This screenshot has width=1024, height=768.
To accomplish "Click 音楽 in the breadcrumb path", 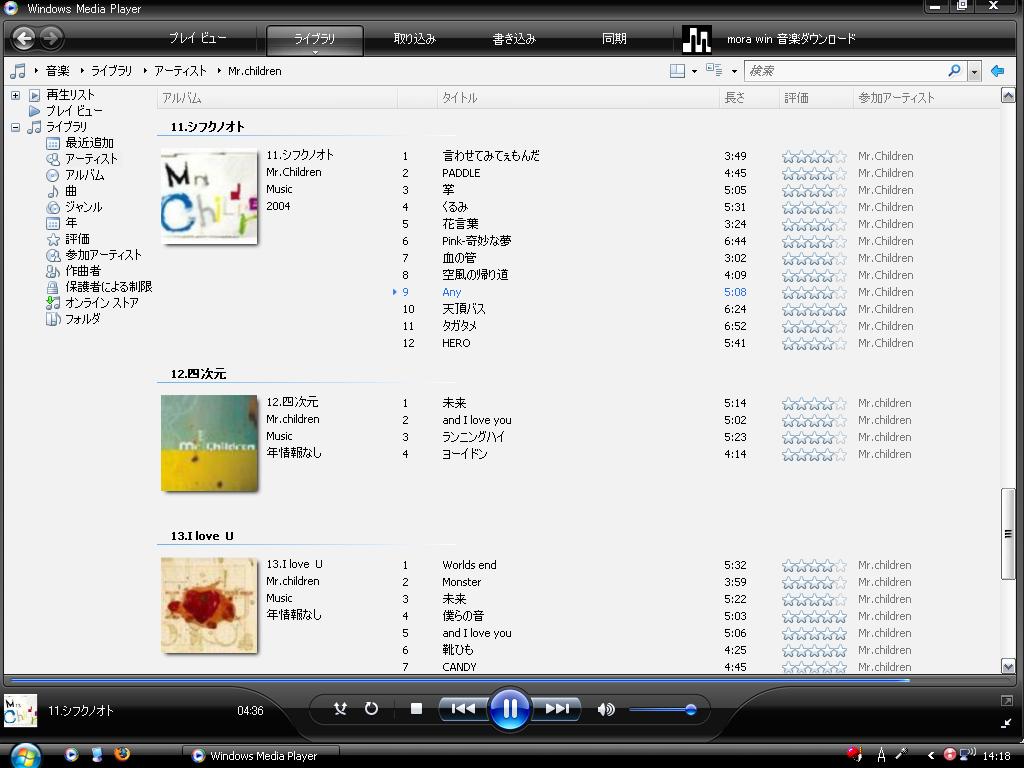I will coord(57,71).
